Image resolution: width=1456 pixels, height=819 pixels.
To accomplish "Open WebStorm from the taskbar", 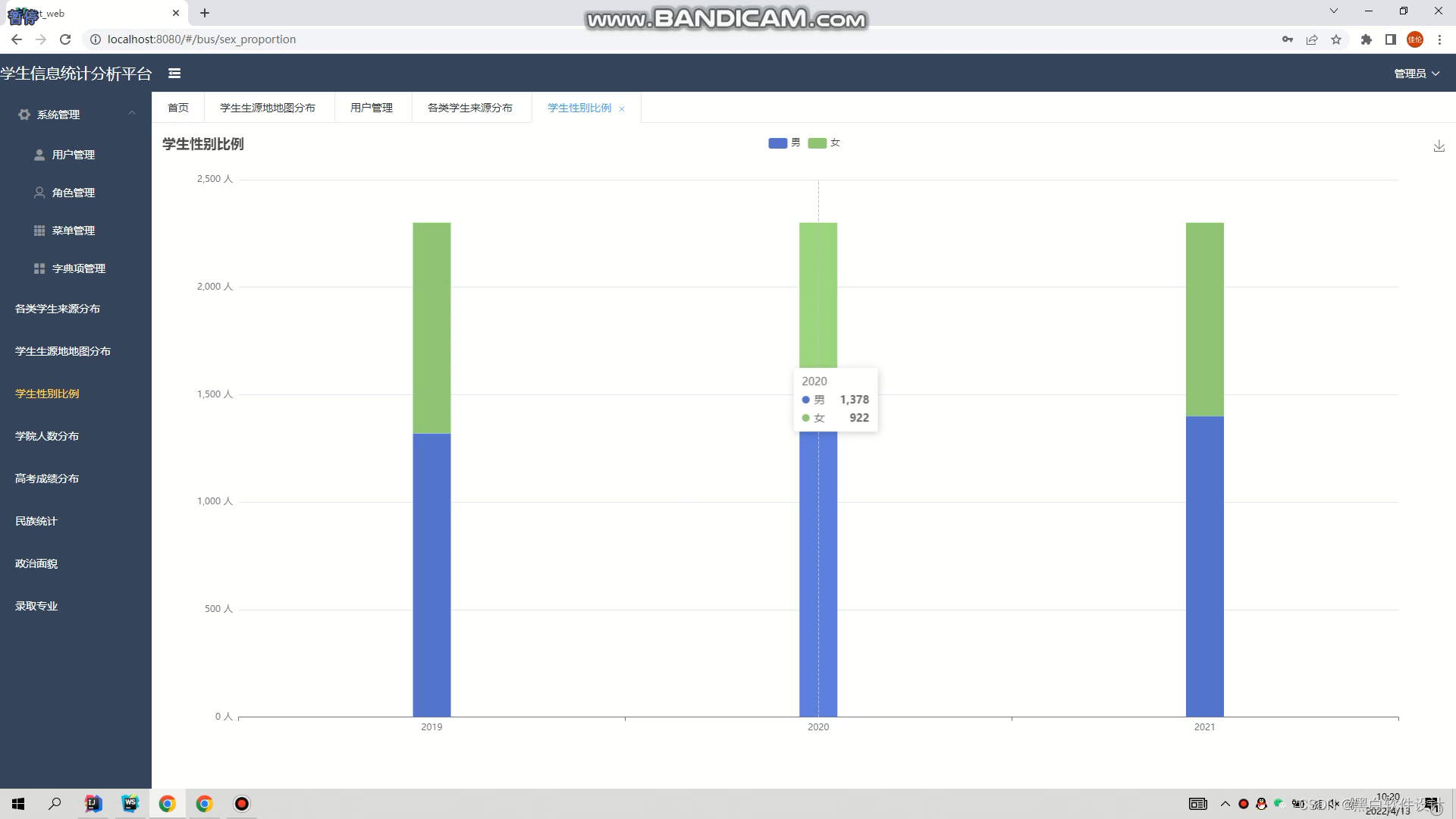I will (130, 804).
